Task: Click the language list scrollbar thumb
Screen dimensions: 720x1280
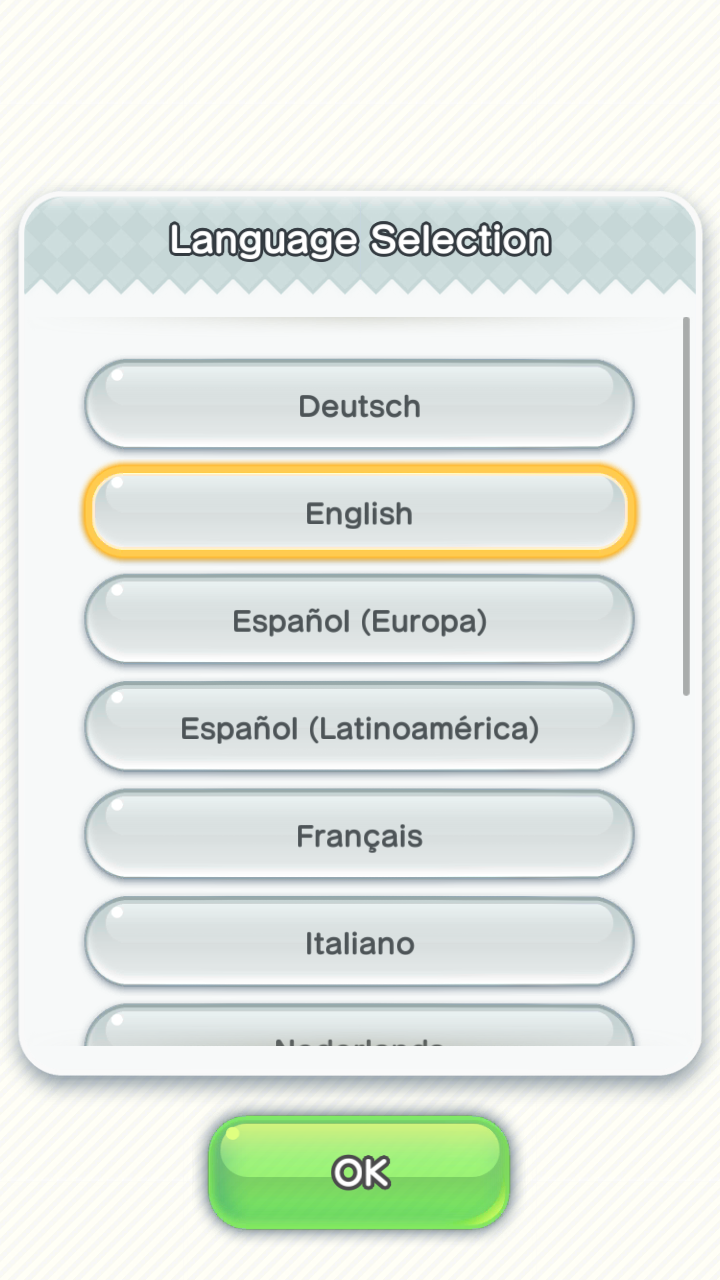Action: pyautogui.click(x=686, y=505)
